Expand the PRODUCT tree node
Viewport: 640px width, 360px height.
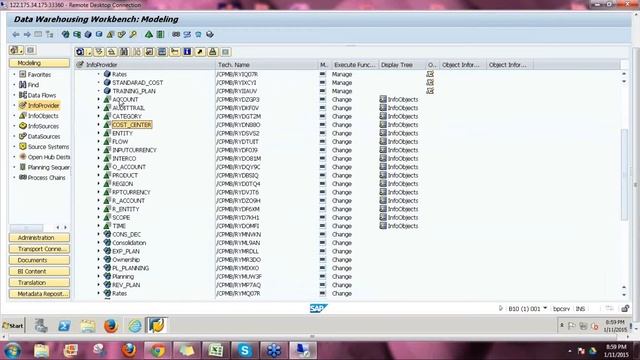click(98, 175)
